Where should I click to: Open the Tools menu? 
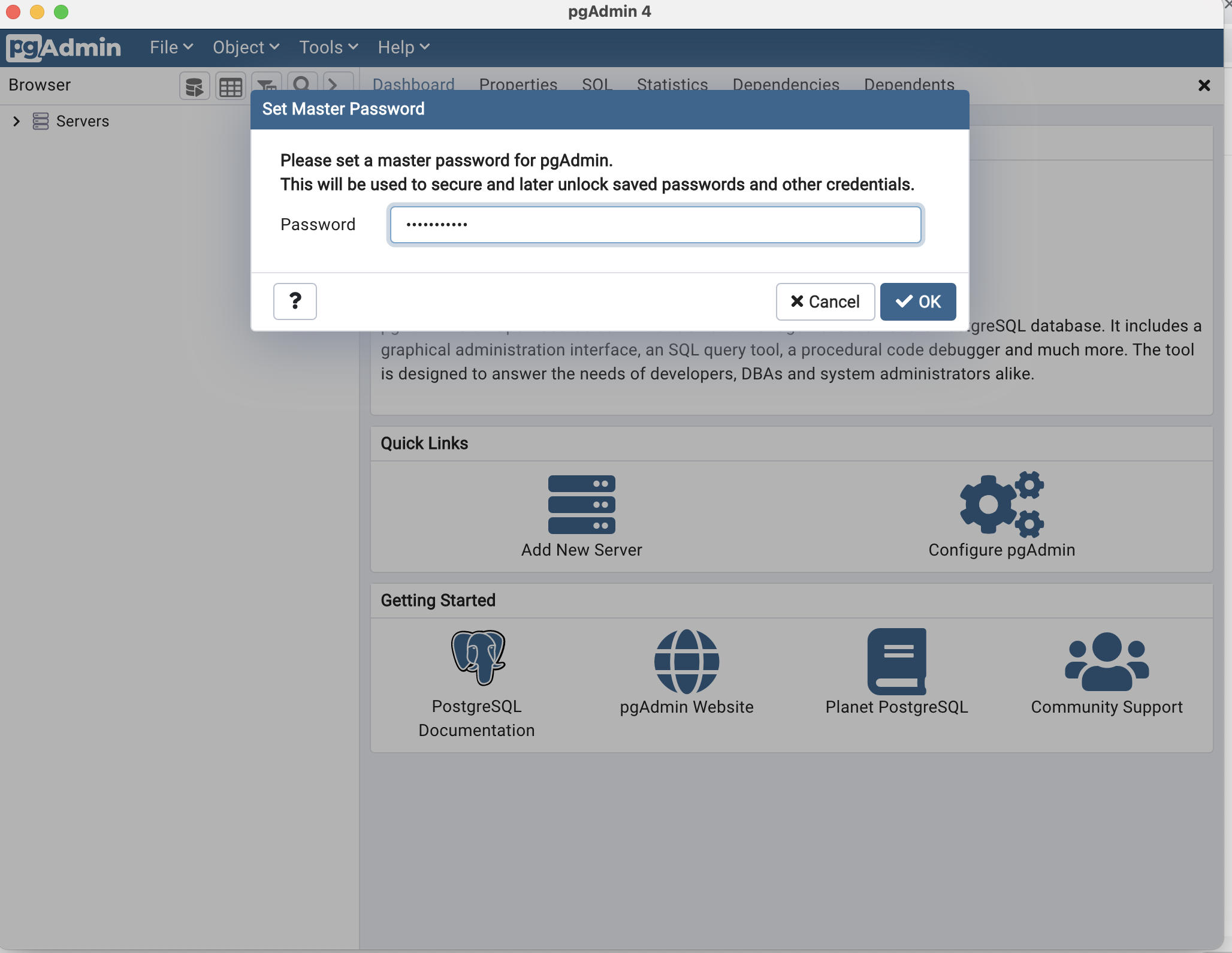coord(328,47)
